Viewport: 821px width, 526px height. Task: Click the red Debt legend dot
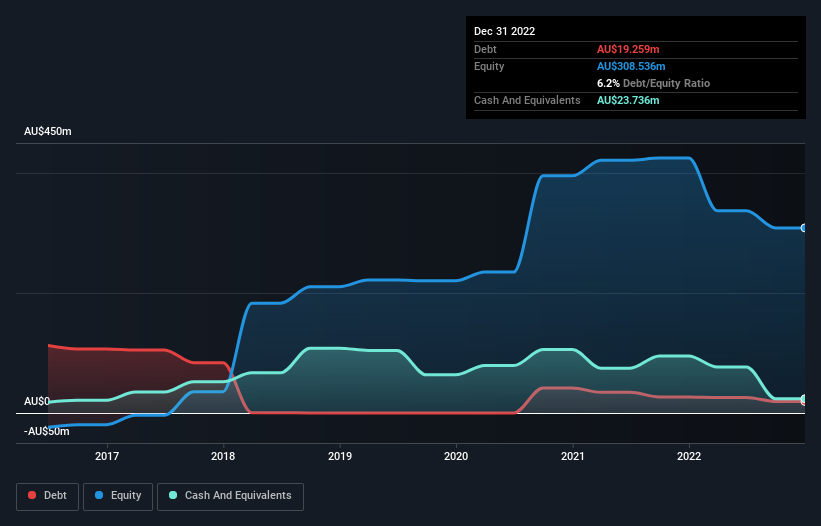(x=32, y=495)
